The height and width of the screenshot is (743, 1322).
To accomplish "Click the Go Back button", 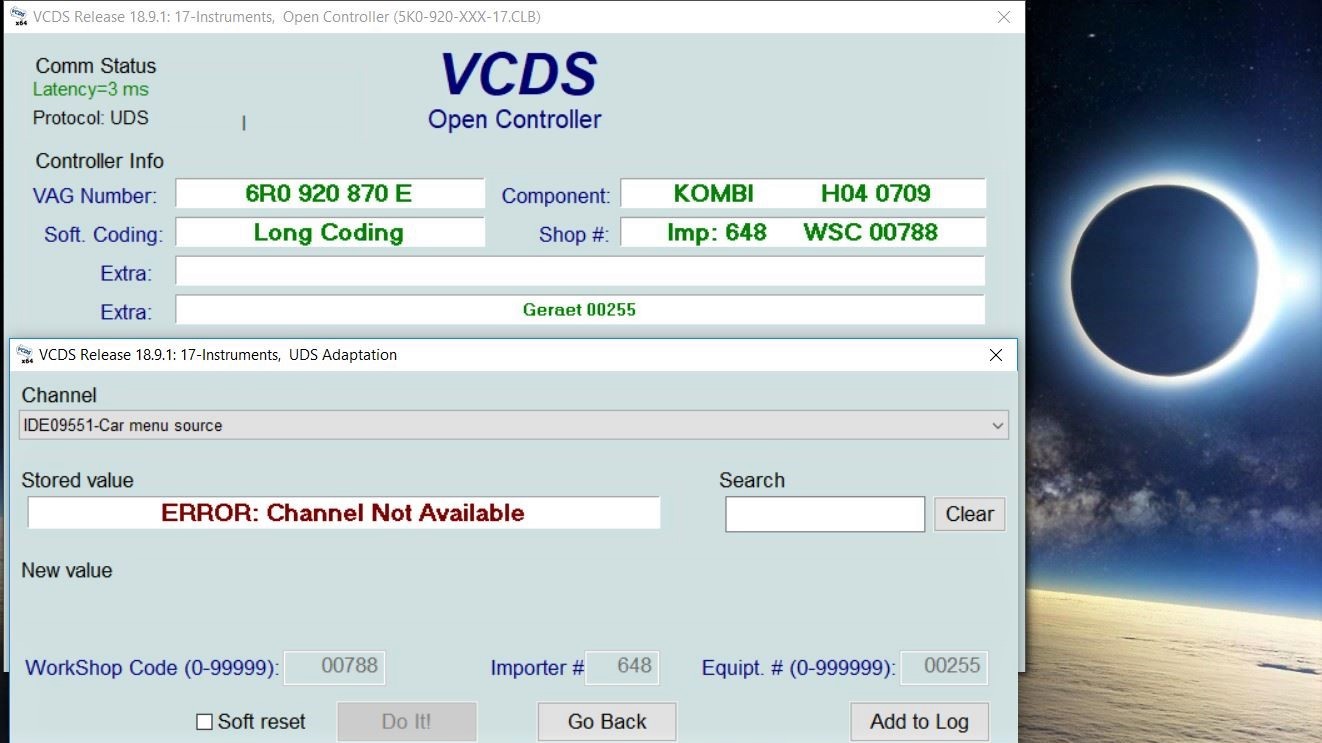I will [x=607, y=722].
